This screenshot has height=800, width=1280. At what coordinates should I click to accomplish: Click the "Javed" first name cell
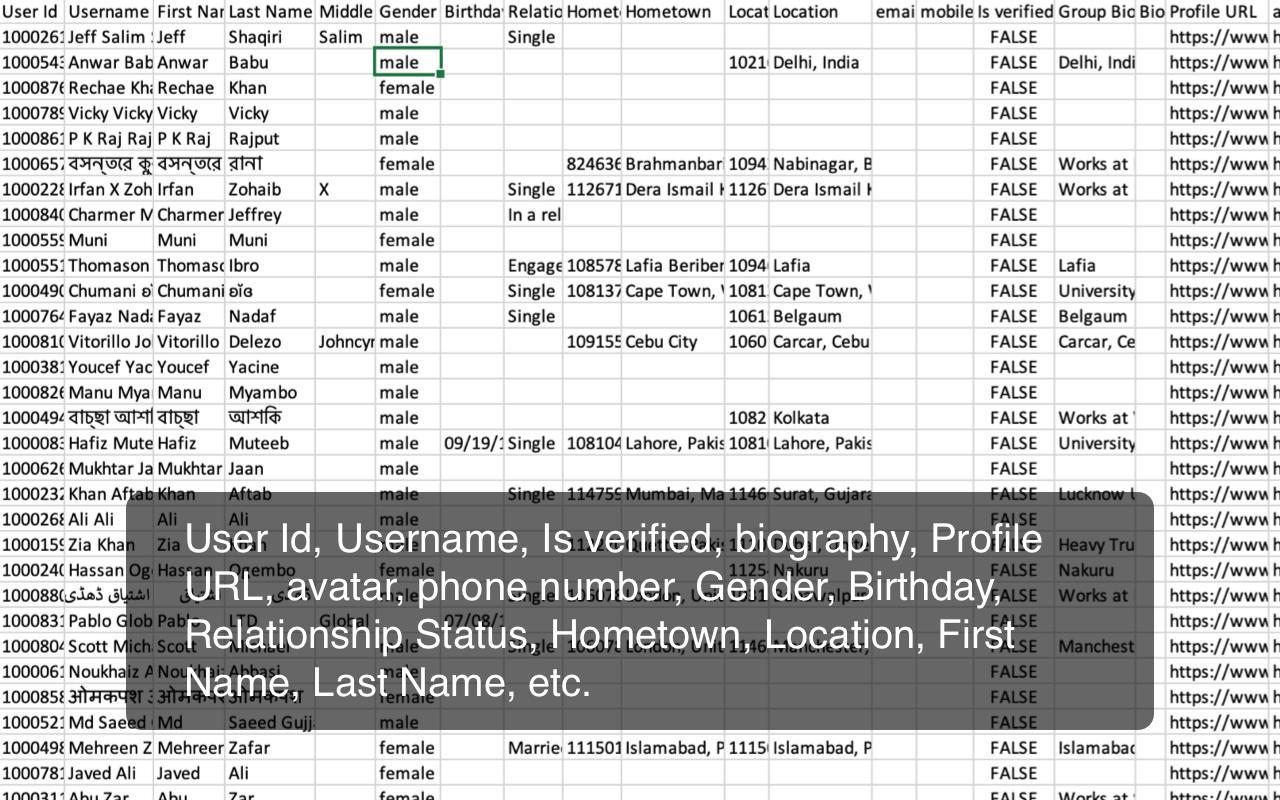point(189,773)
